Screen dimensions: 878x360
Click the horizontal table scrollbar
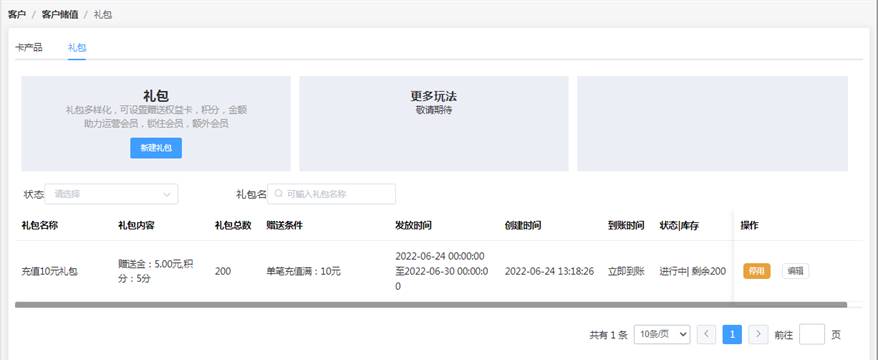tap(431, 305)
